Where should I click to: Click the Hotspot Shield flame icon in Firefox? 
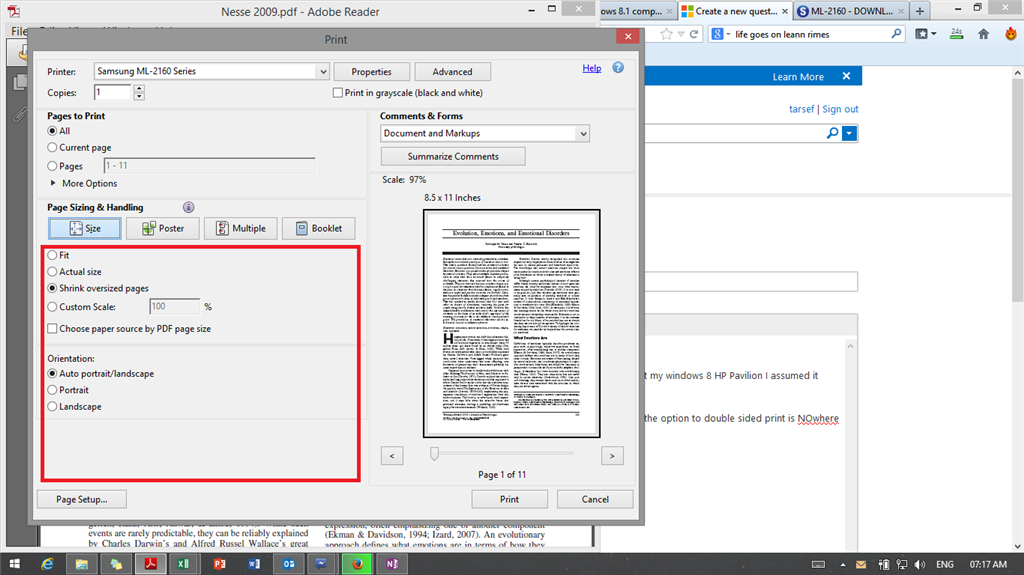1010,33
